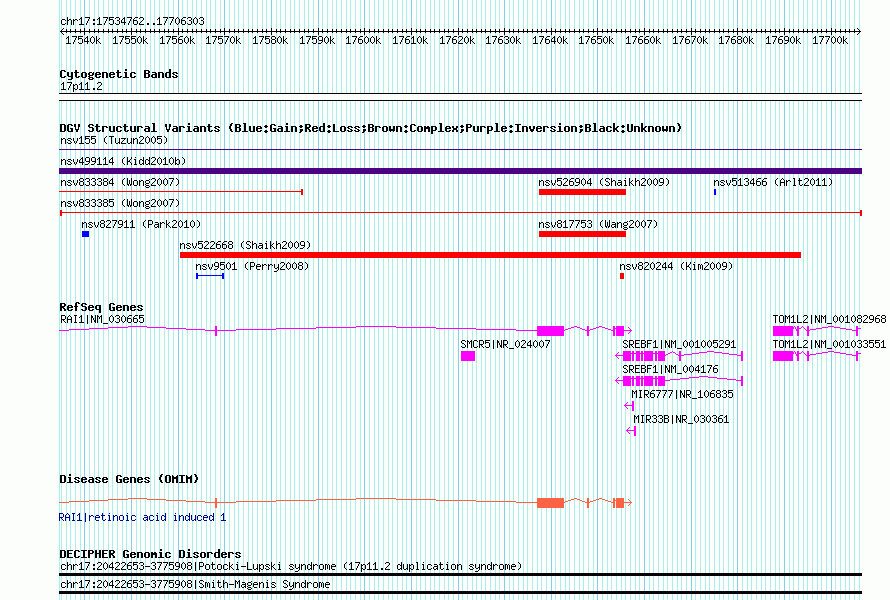Select the small blue nsv513466 gain marker
This screenshot has height=600, width=890.
pyautogui.click(x=715, y=192)
